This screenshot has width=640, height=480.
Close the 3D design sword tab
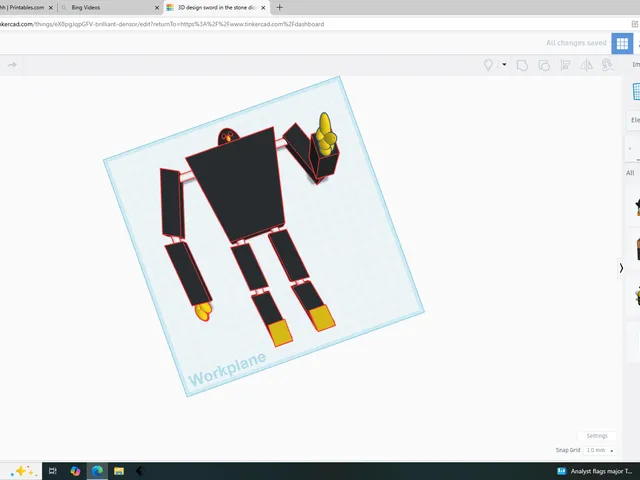(x=263, y=7)
